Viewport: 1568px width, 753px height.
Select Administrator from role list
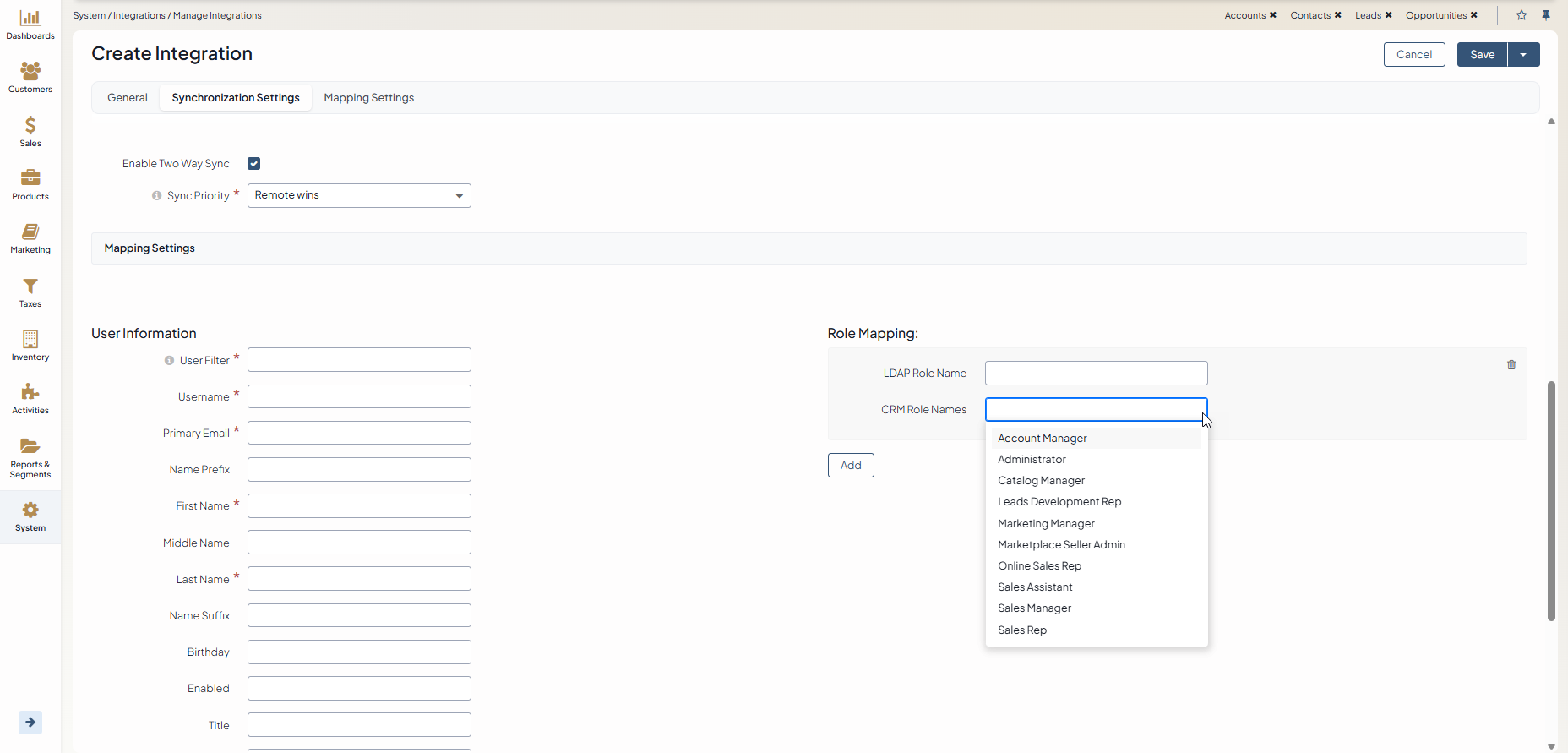point(1032,460)
